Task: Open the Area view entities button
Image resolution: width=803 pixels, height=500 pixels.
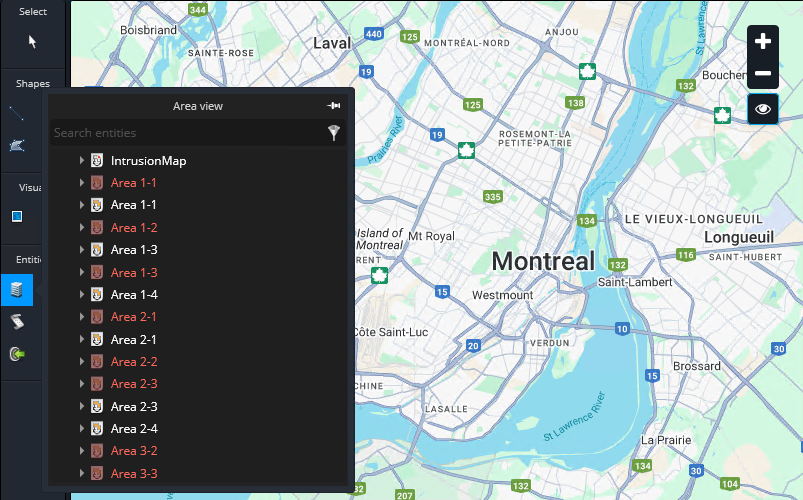Action: (x=16, y=290)
